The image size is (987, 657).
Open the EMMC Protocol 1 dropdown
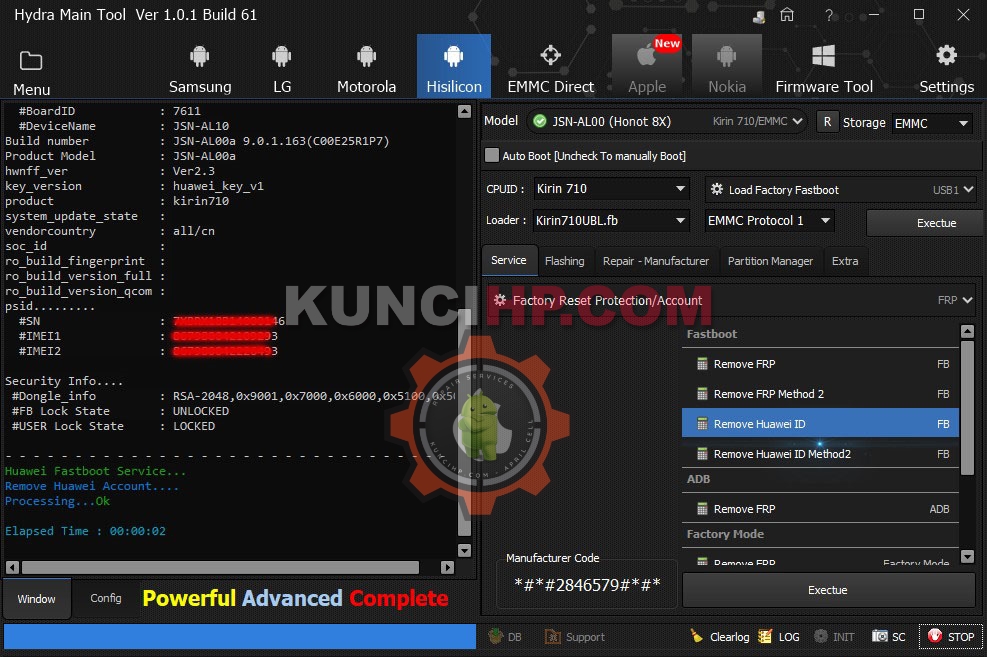coord(769,220)
